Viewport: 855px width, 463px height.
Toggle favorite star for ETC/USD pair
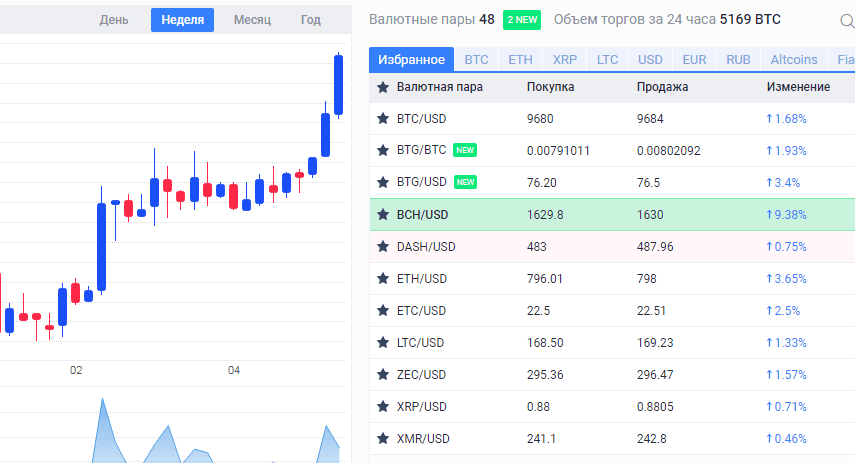[383, 310]
